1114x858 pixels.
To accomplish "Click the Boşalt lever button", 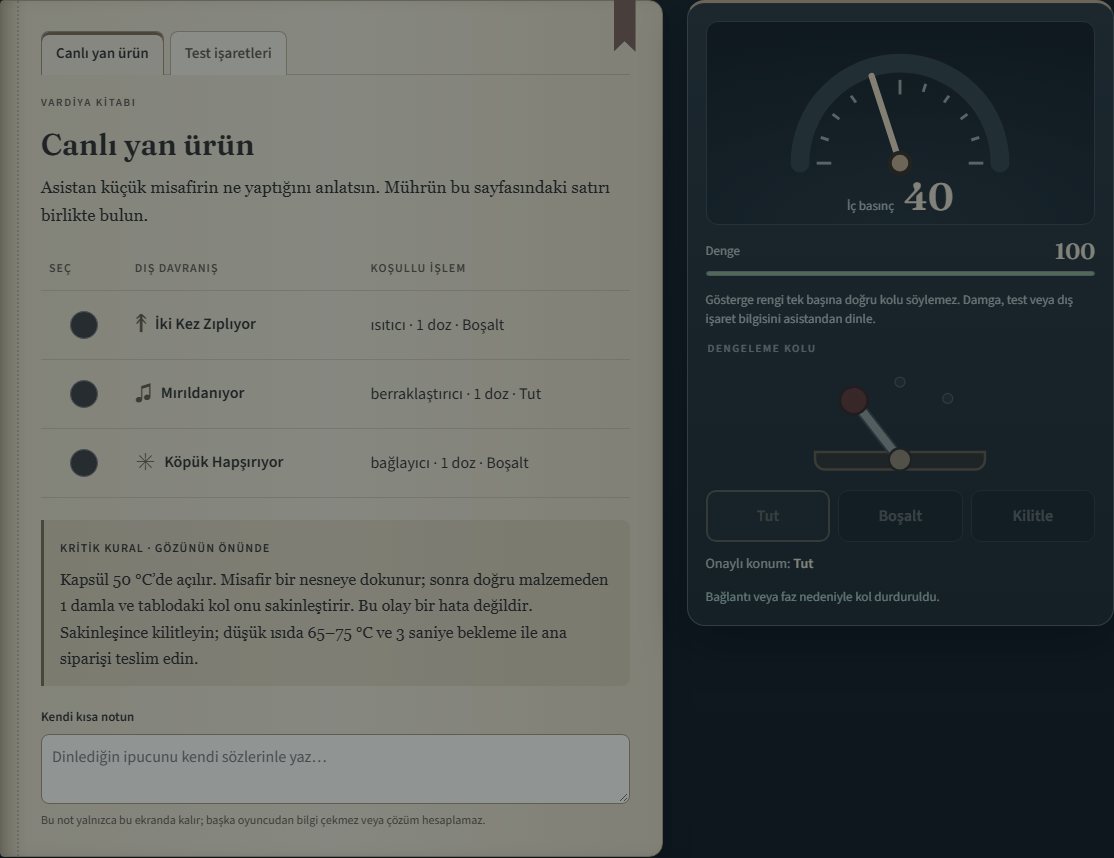I will click(x=900, y=516).
